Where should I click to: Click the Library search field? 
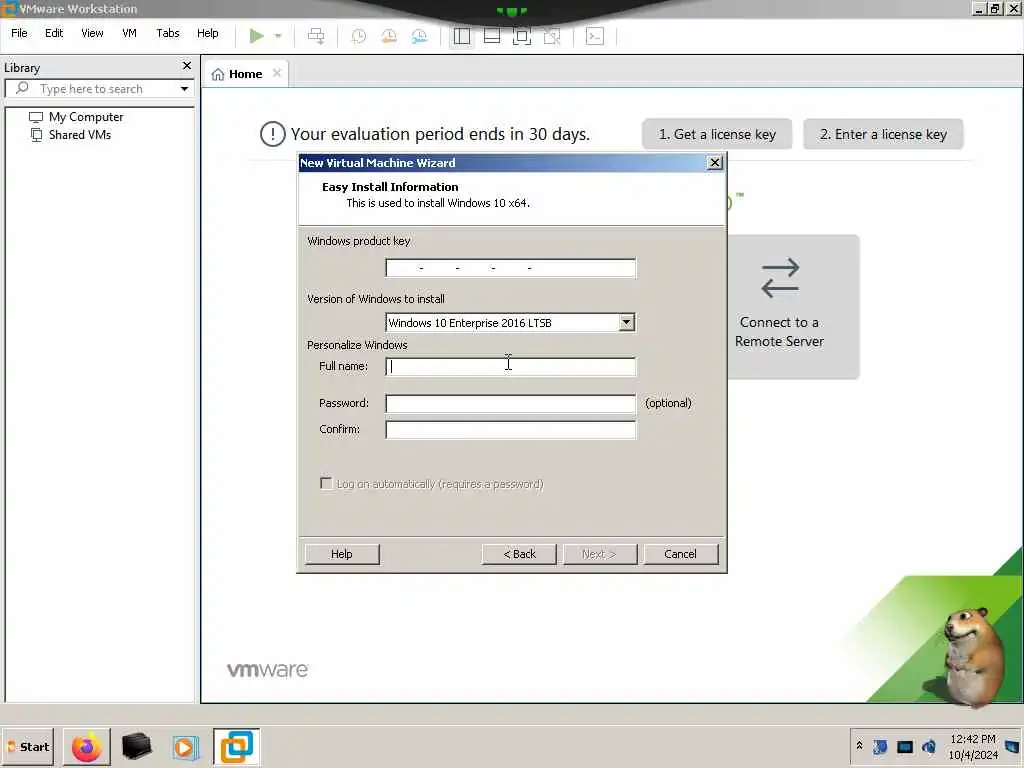click(x=99, y=89)
